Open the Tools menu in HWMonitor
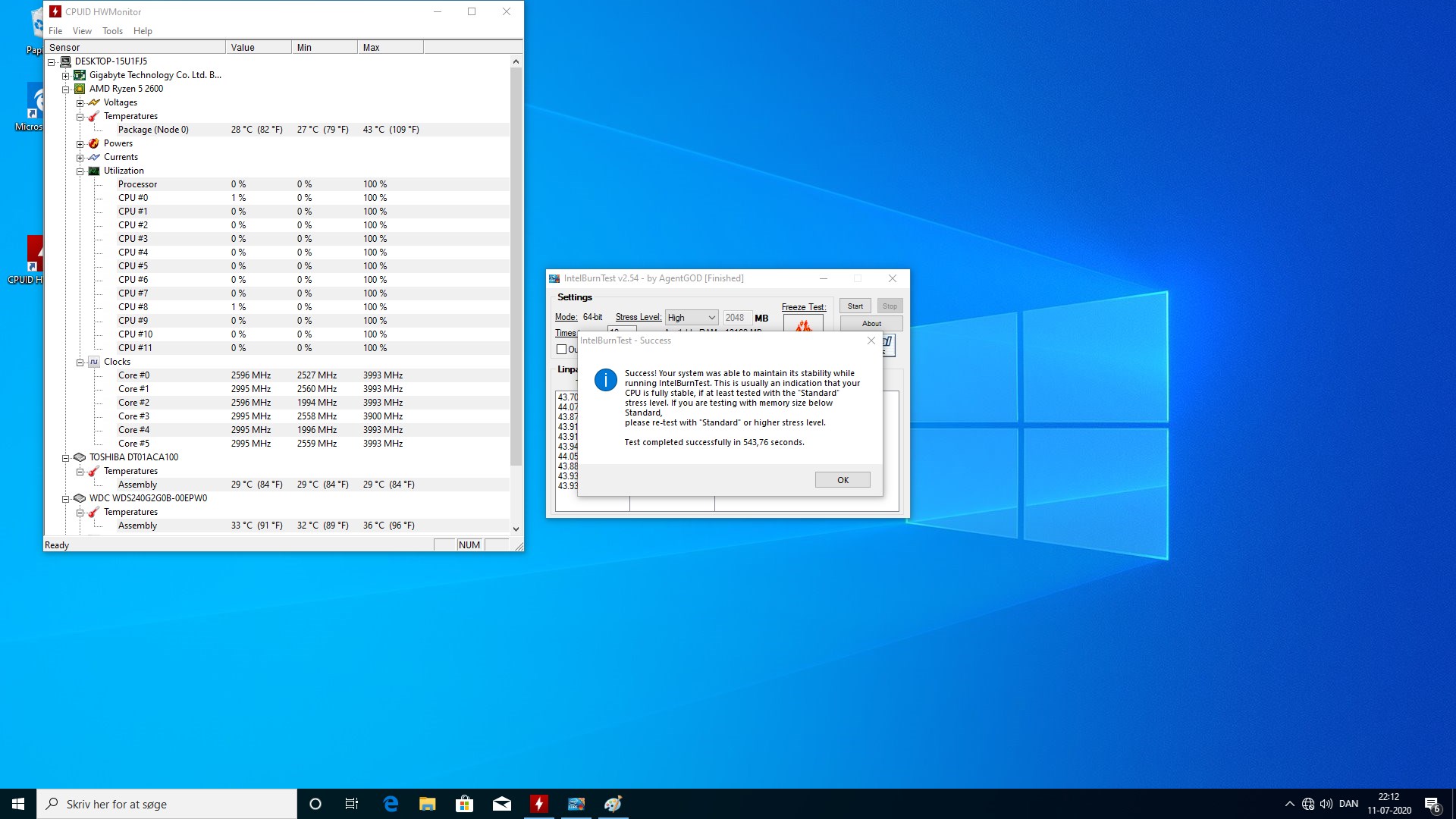 coord(112,31)
